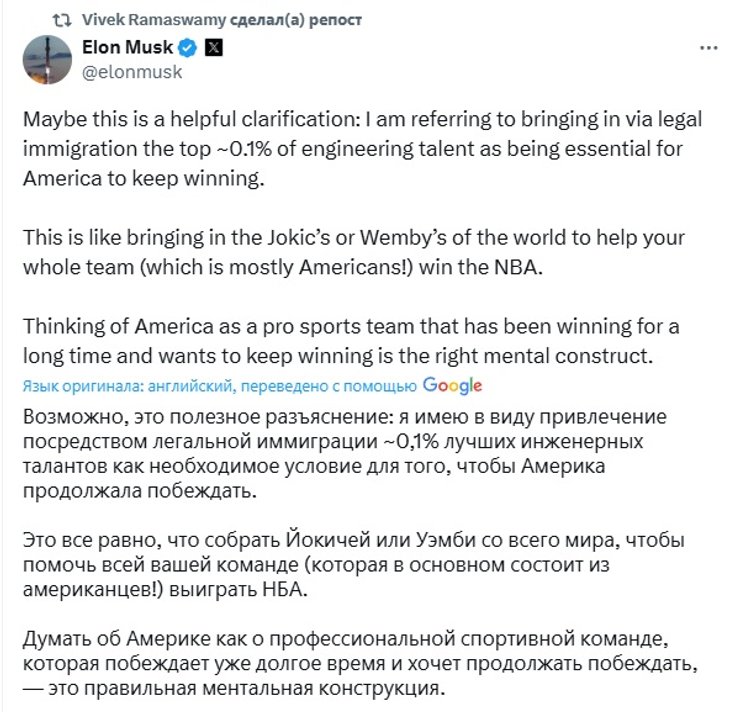The height and width of the screenshot is (712, 740).
Task: Click the X affiliation badge icon
Action: click(214, 47)
